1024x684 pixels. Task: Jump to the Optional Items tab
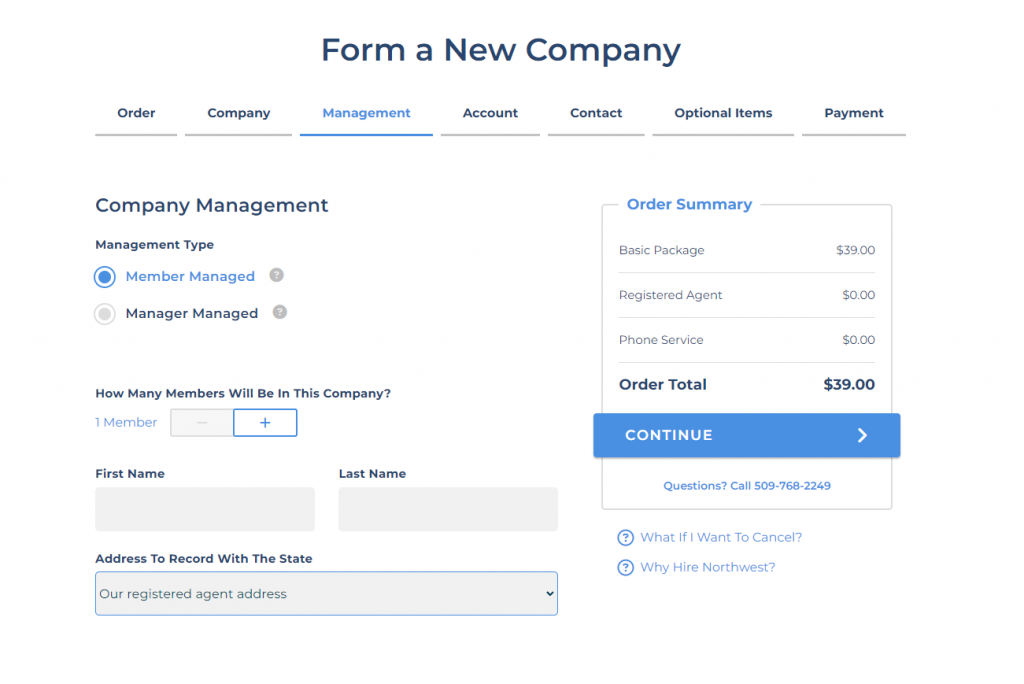tap(723, 113)
